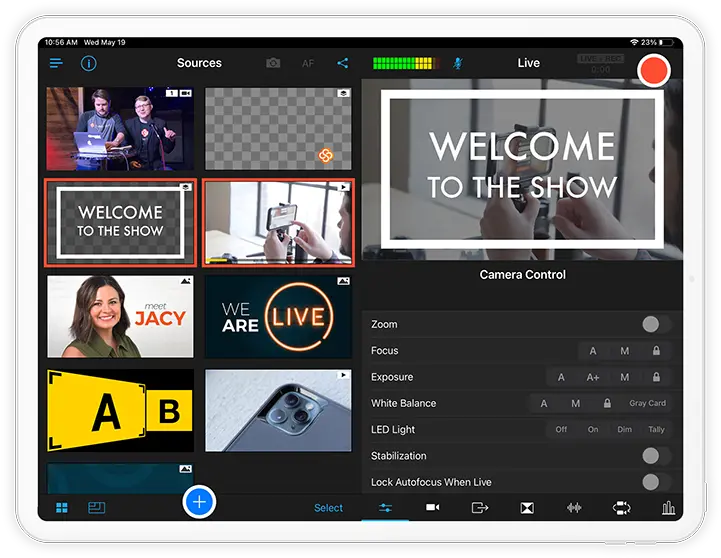Toggle the Zoom switch
The height and width of the screenshot is (558, 721).
tap(656, 324)
